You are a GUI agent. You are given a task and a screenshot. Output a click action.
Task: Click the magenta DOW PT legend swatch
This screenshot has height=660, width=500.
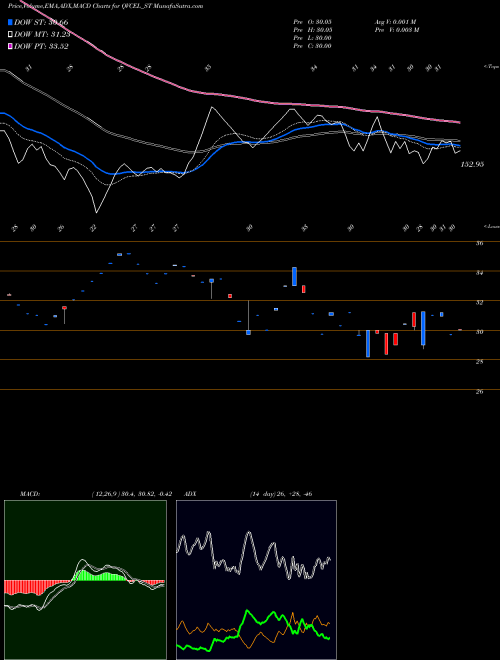(11, 46)
